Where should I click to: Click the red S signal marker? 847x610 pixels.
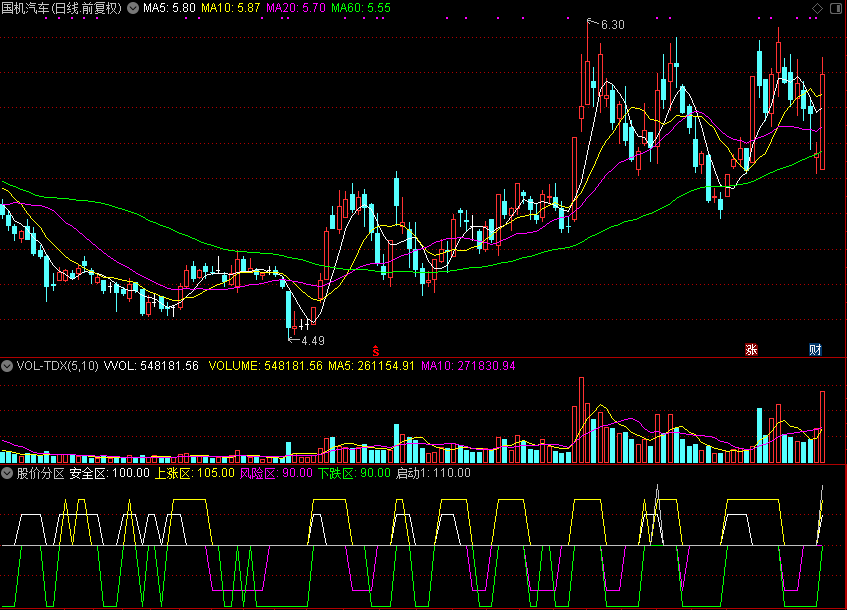(x=376, y=349)
